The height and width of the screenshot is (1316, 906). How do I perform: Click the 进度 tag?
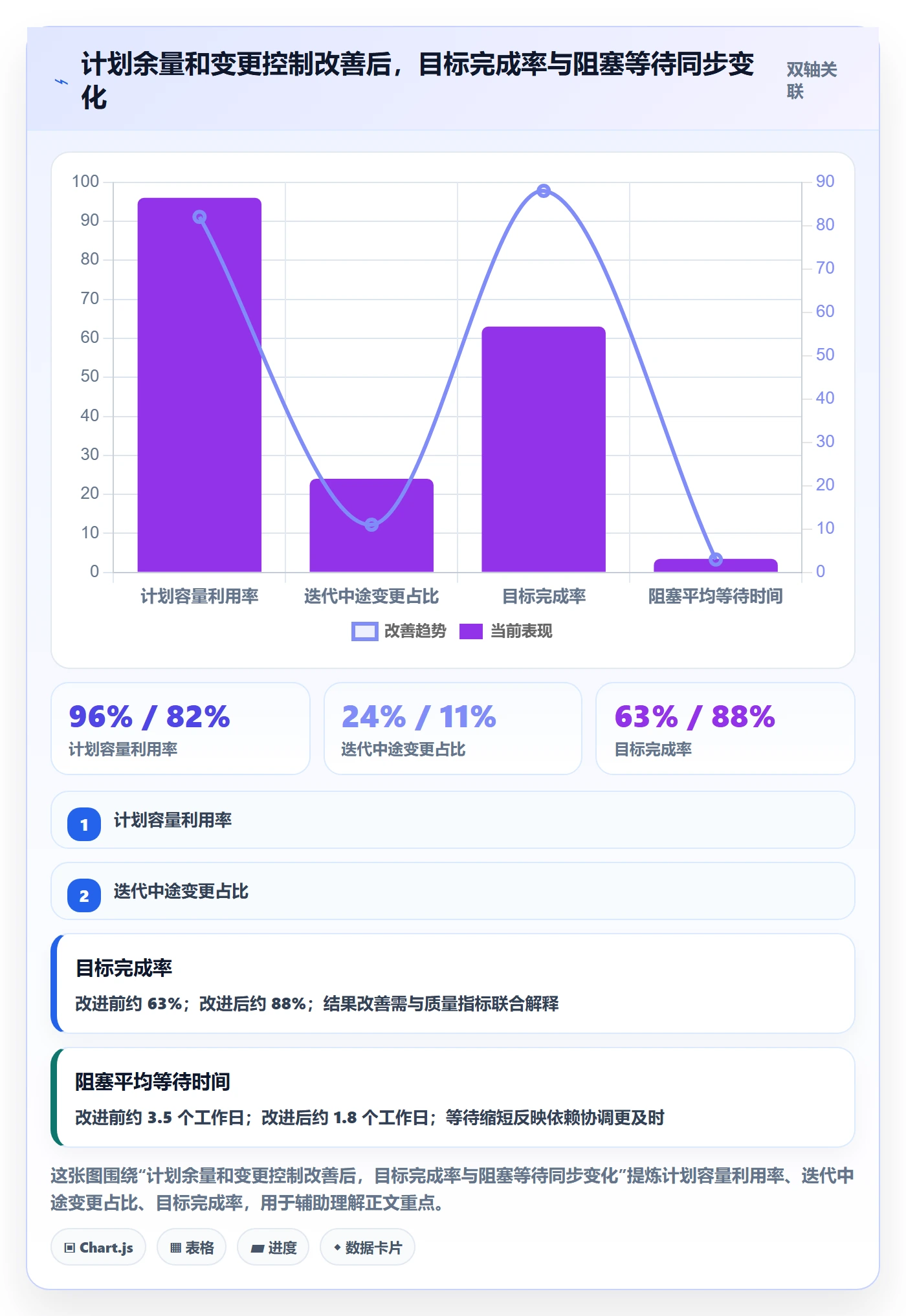click(273, 1247)
